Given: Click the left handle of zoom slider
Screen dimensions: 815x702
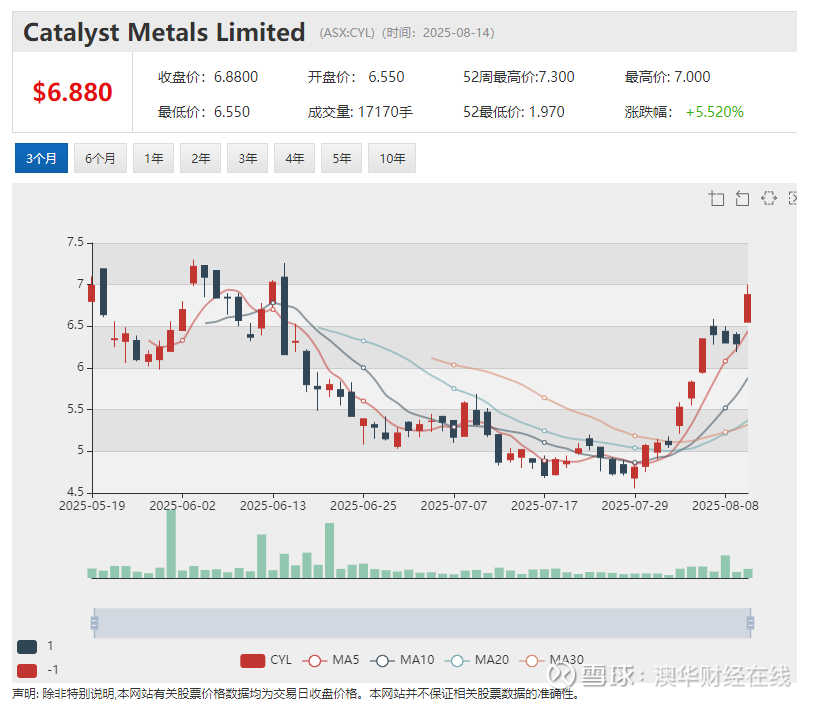Looking at the screenshot, I should 94,622.
